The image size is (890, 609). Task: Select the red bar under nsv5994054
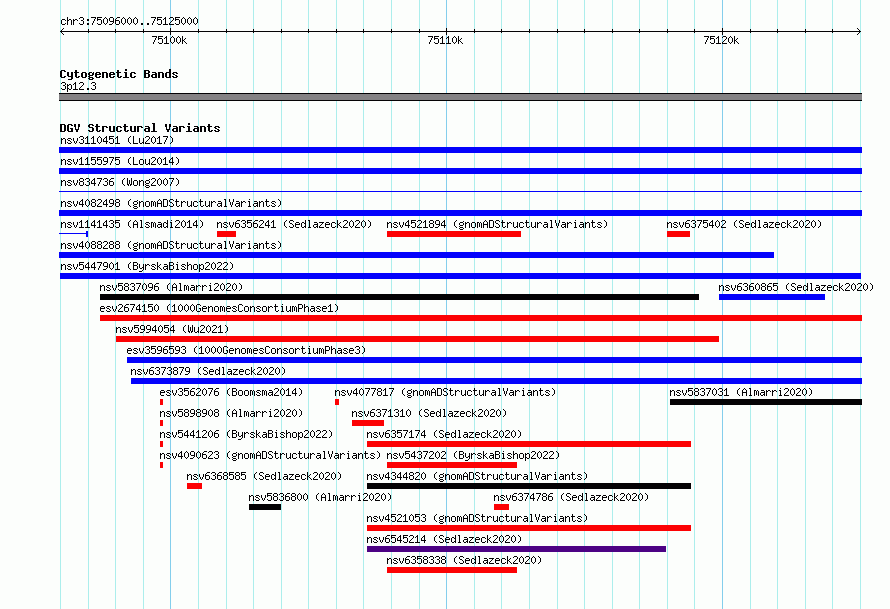pyautogui.click(x=417, y=339)
